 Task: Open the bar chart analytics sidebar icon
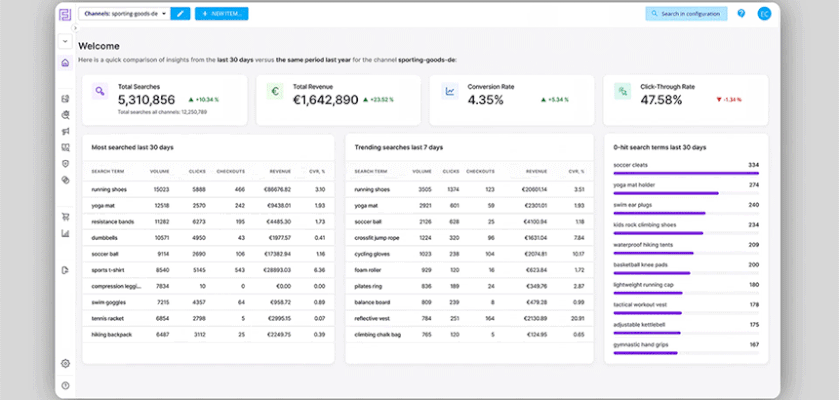click(65, 234)
